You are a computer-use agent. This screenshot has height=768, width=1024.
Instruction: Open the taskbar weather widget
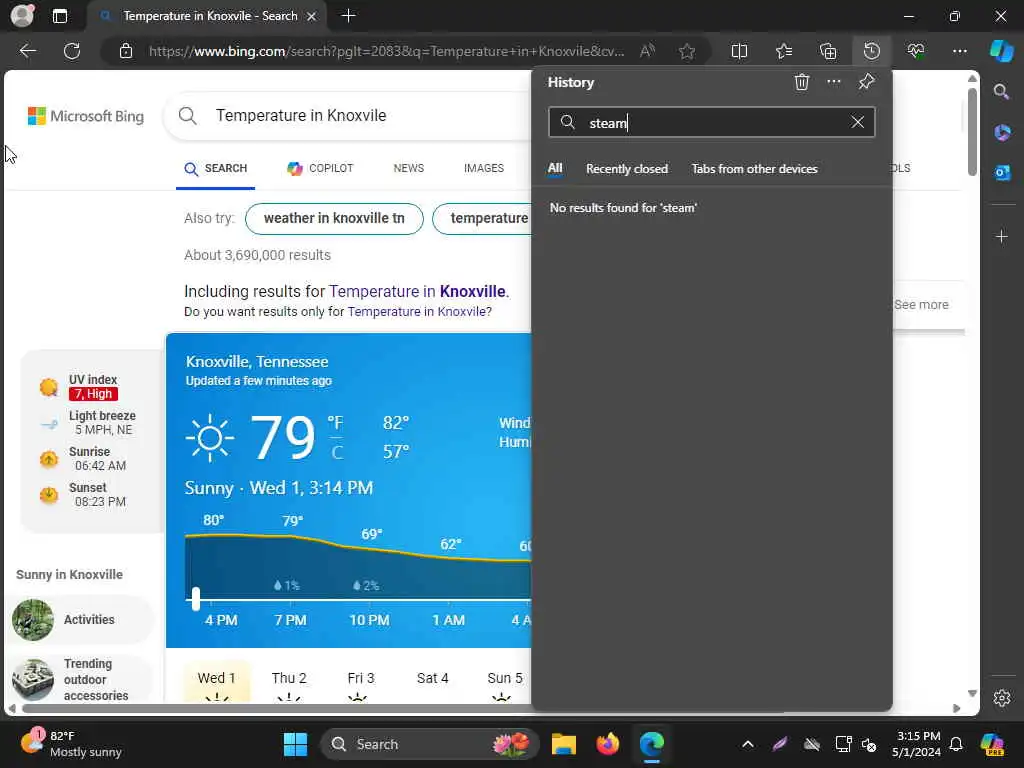click(x=71, y=744)
